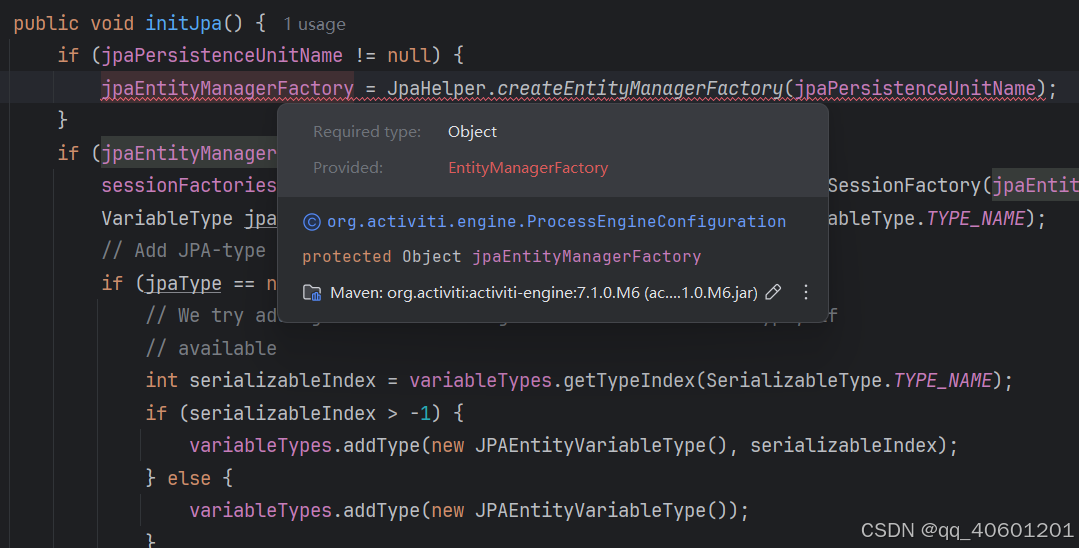Click the initJpa method name

pos(184,23)
